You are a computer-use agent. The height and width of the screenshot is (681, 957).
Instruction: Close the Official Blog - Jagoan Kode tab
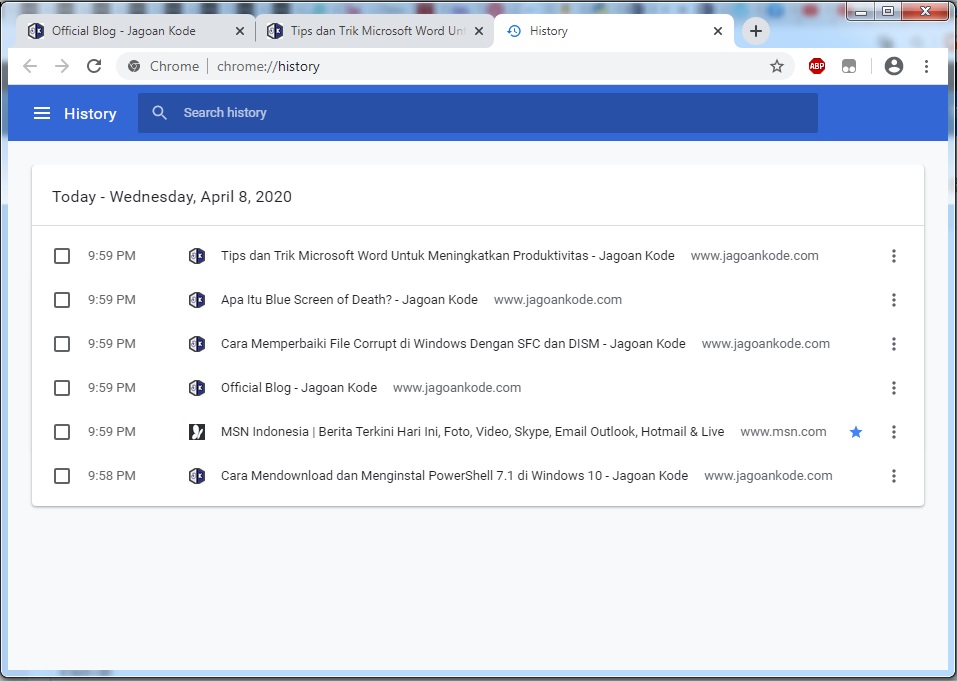tap(240, 31)
